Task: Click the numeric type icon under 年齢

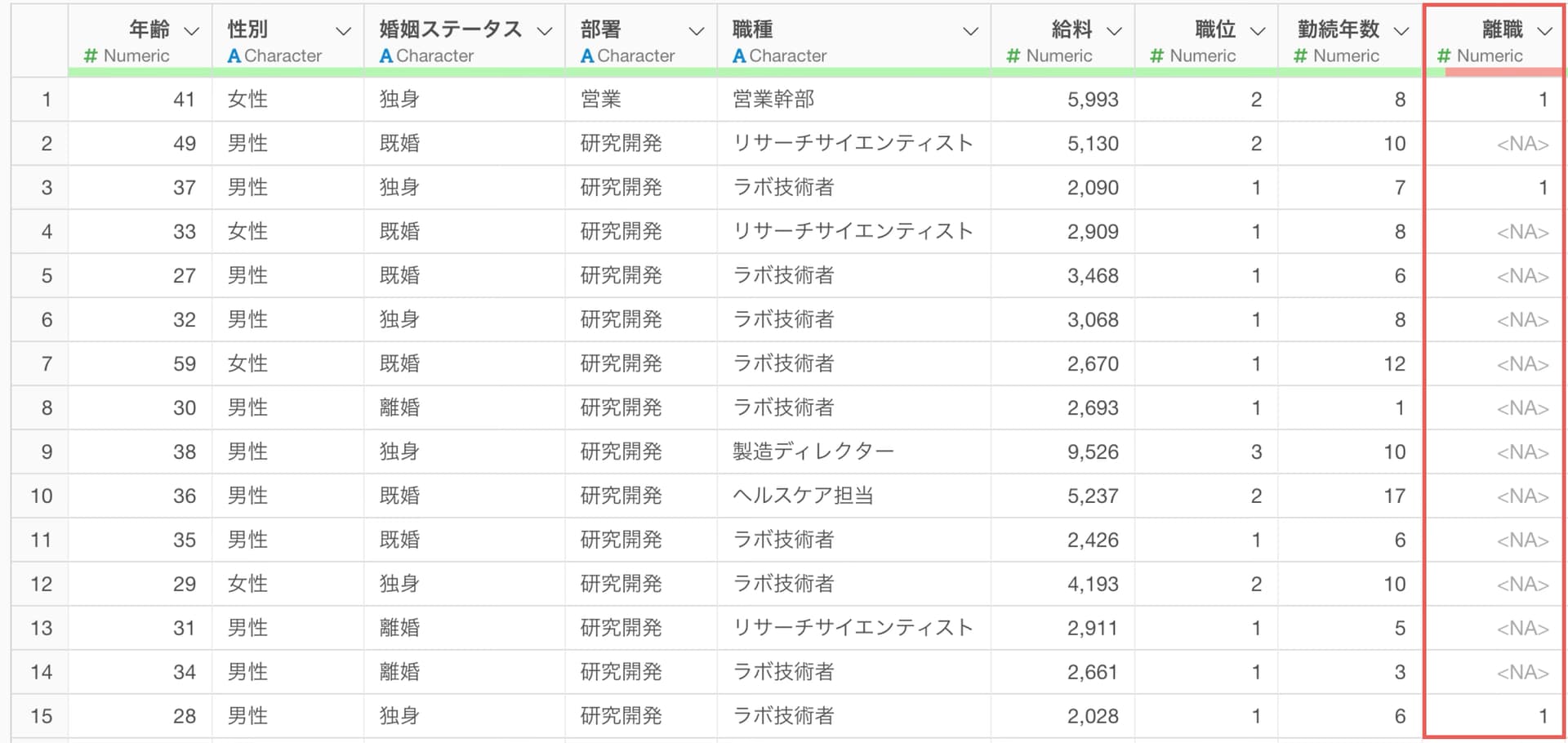Action: pos(91,56)
